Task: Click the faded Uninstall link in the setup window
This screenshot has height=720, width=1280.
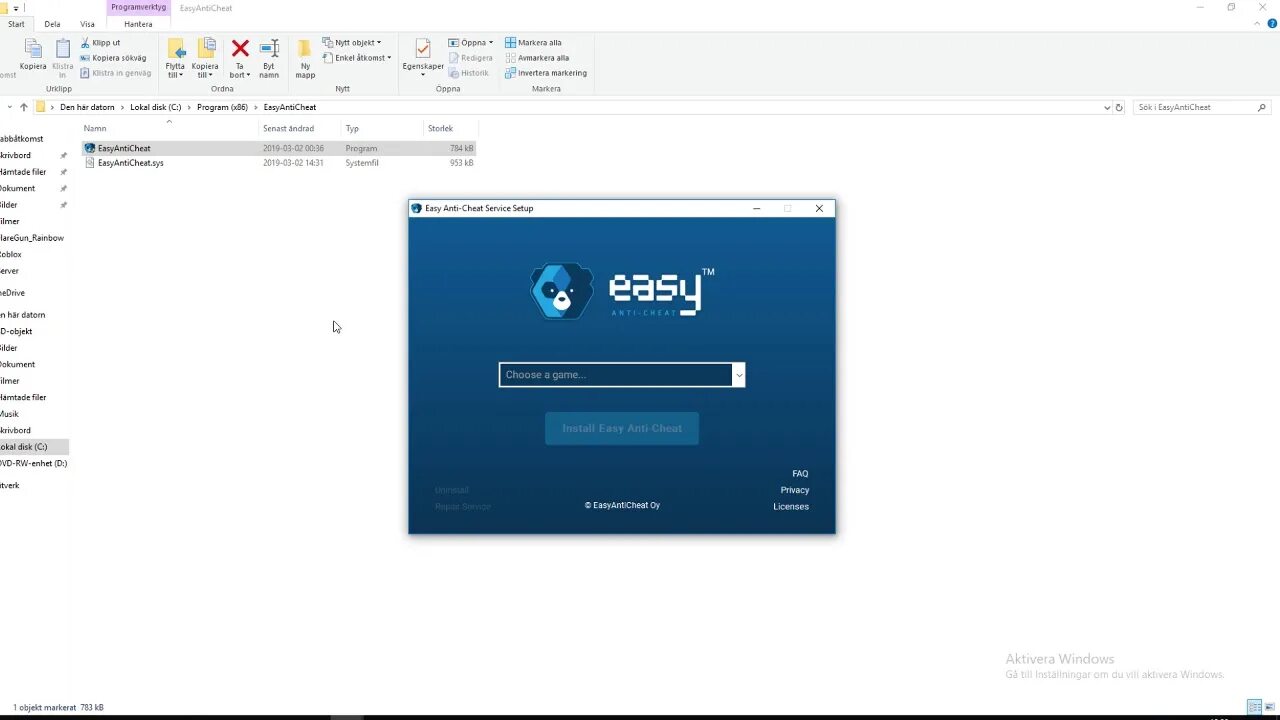Action: point(452,490)
